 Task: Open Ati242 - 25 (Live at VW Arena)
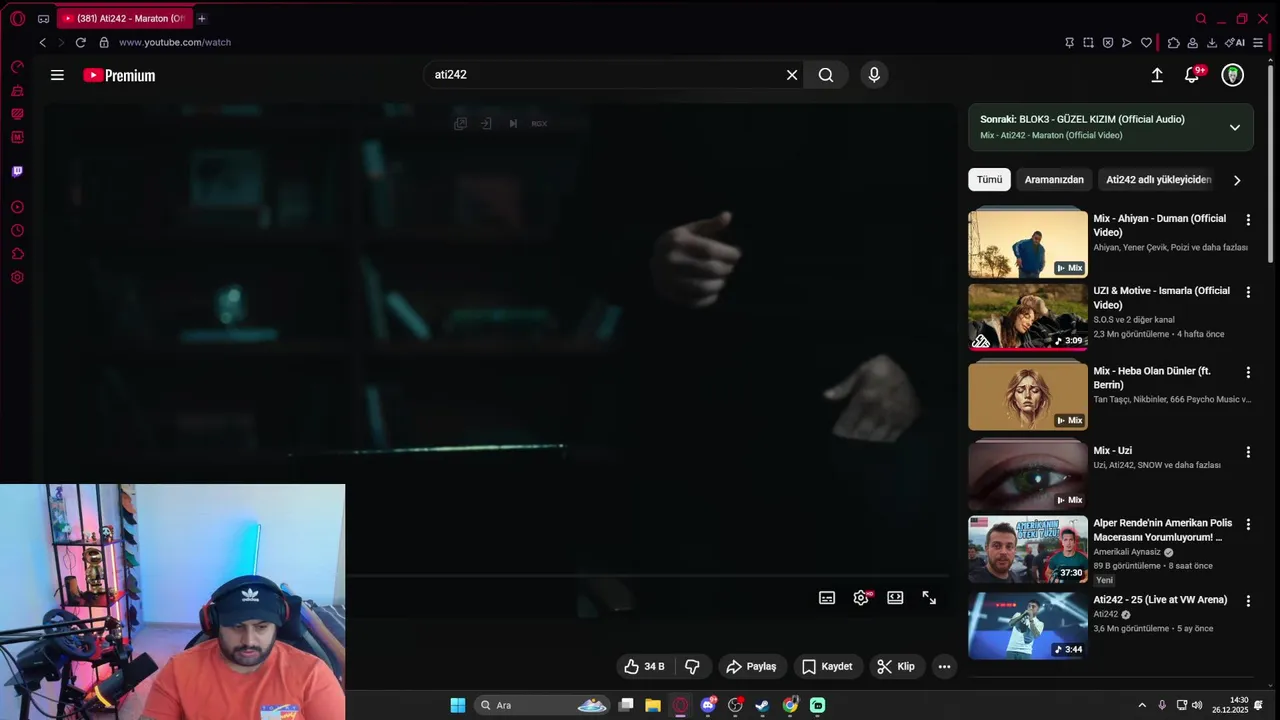pos(1160,600)
